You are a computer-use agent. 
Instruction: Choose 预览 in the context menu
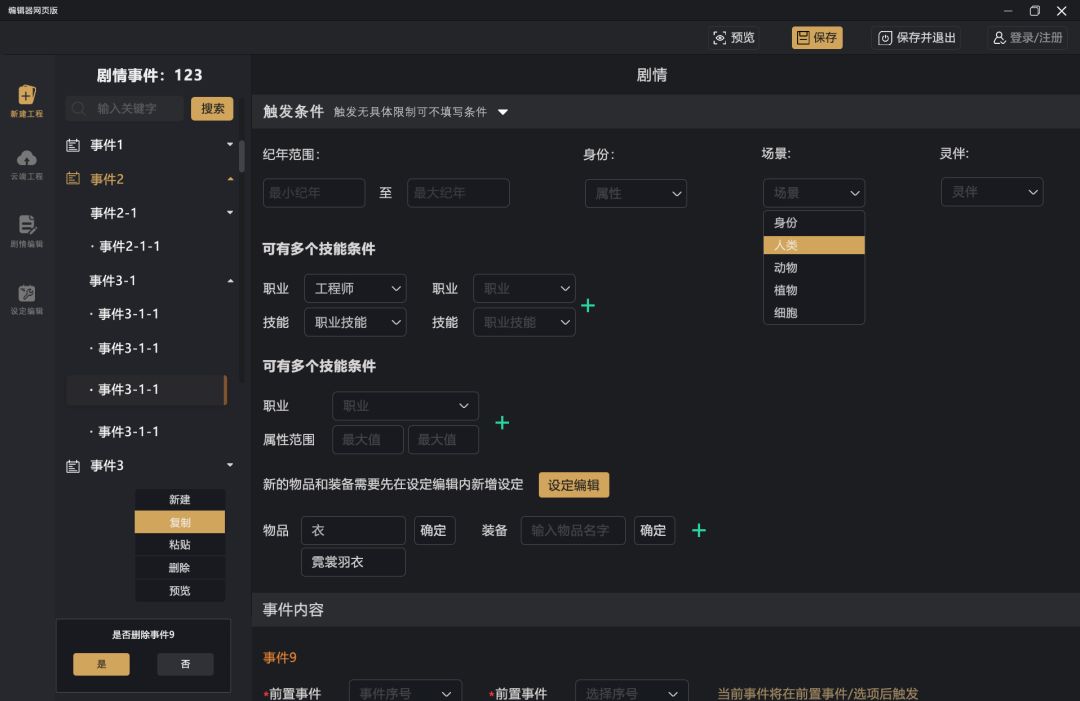point(180,591)
